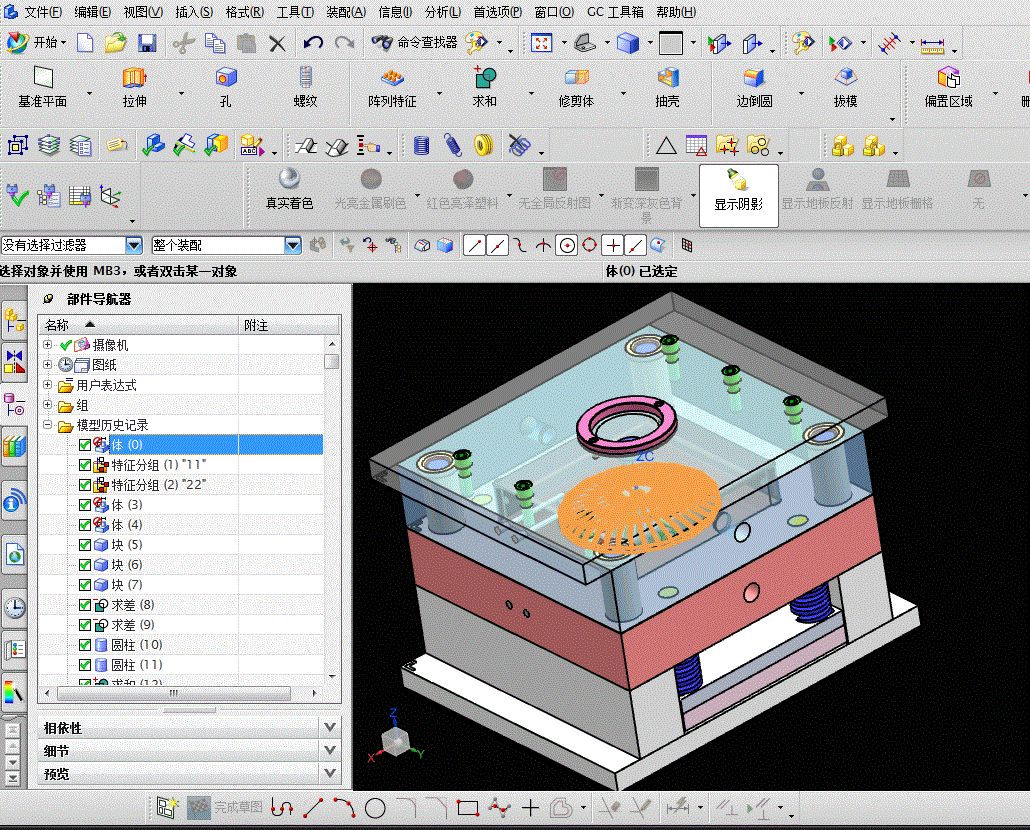This screenshot has width=1030, height=830.
Task: Click the 附注 column header
Action: click(289, 325)
